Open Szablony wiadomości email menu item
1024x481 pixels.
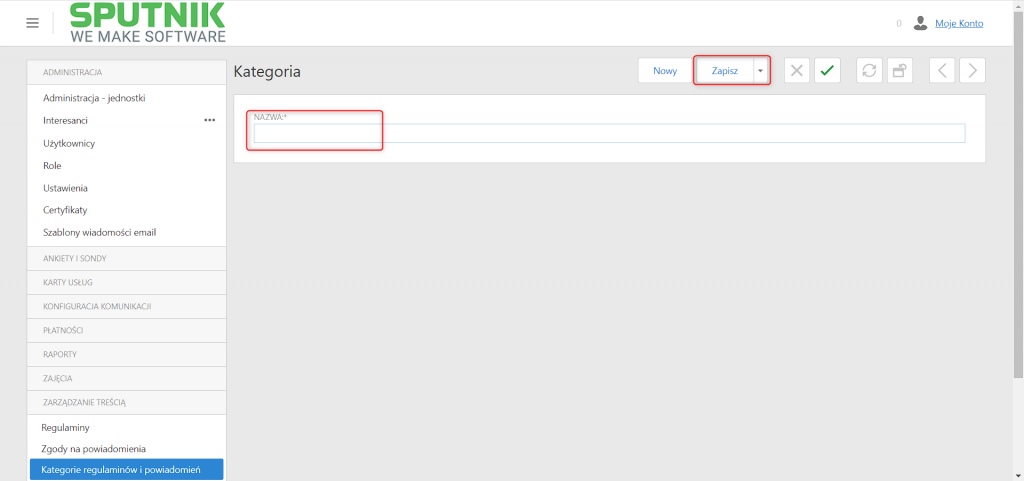[99, 232]
